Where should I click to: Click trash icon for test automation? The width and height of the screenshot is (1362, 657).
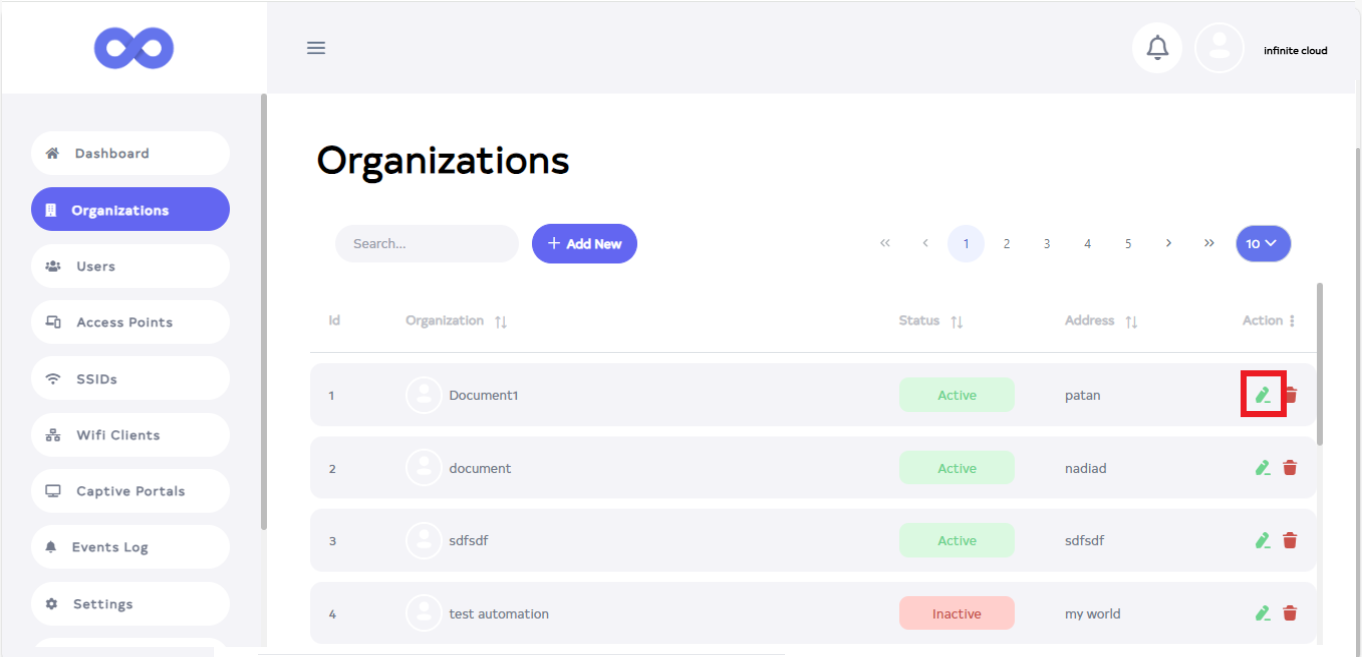1290,613
